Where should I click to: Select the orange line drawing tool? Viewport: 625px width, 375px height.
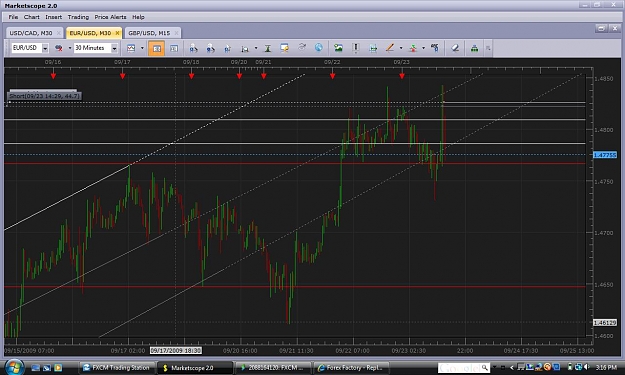coord(390,48)
